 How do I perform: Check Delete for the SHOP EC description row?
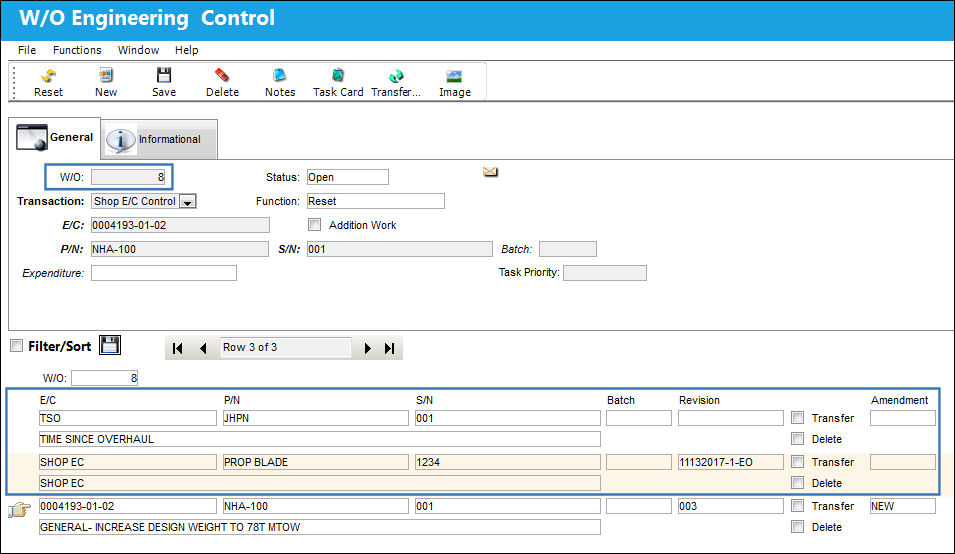pos(797,482)
